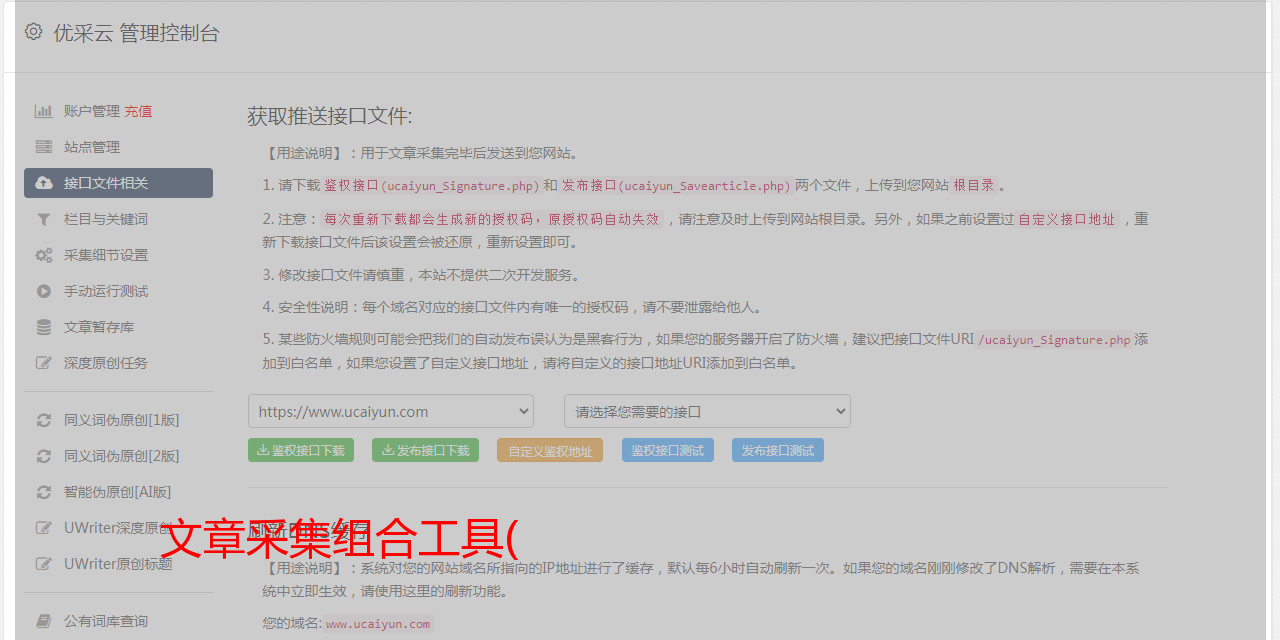Viewport: 1280px width, 640px height.
Task: Click the refresh icon for 同义词伪原创[1版]
Action: [44, 420]
